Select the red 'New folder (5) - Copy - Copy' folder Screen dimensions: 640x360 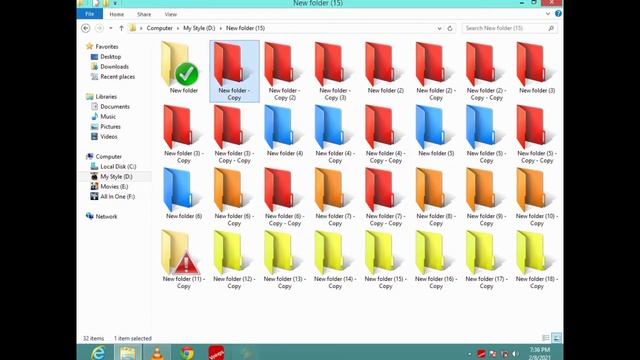click(x=536, y=127)
